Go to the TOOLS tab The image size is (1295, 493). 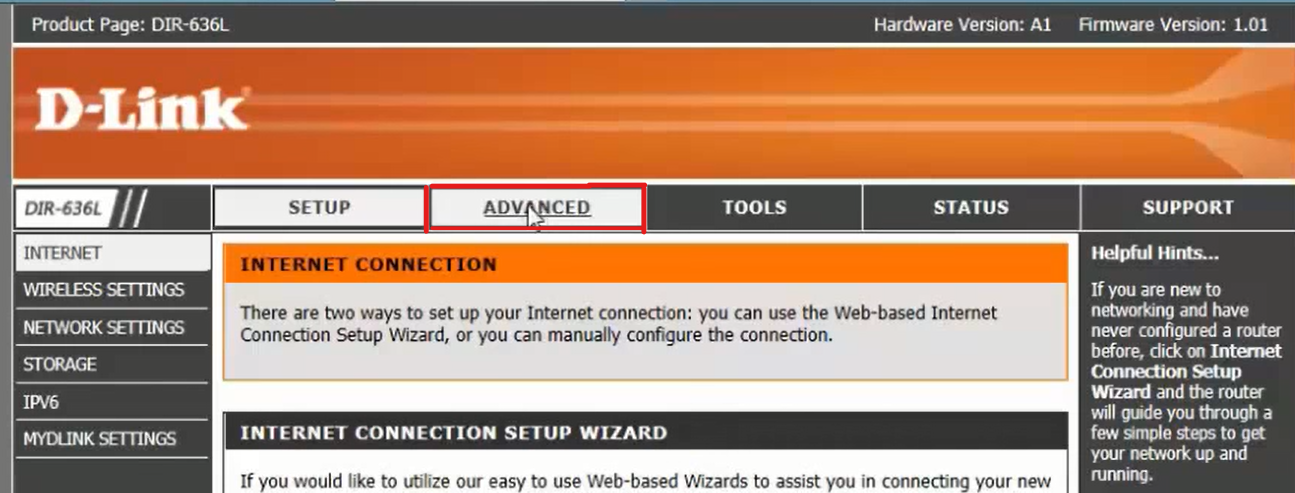click(754, 208)
